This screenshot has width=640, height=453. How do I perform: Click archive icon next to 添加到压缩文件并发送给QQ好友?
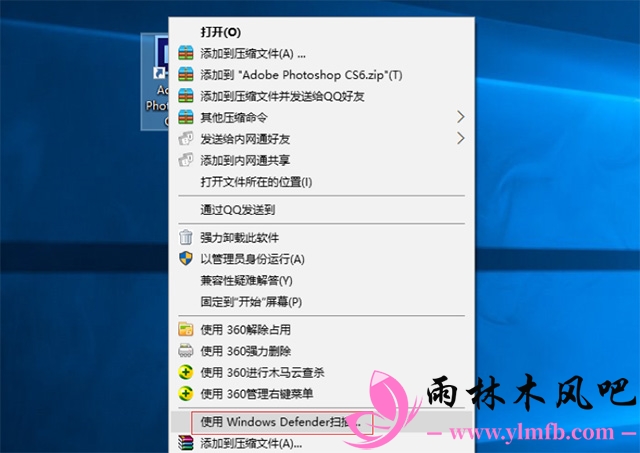click(x=186, y=96)
